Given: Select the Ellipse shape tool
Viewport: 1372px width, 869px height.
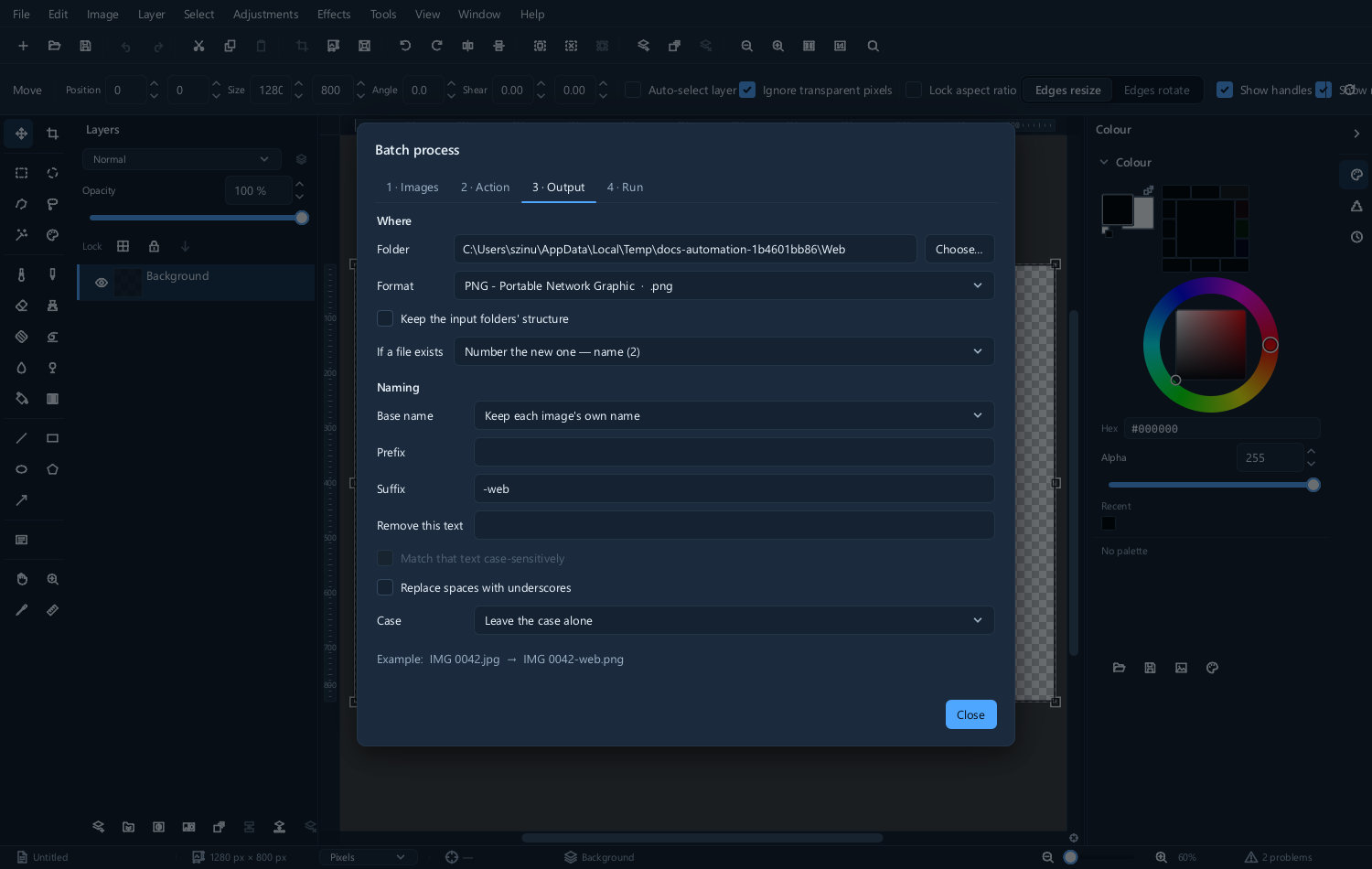Looking at the screenshot, I should (21, 469).
